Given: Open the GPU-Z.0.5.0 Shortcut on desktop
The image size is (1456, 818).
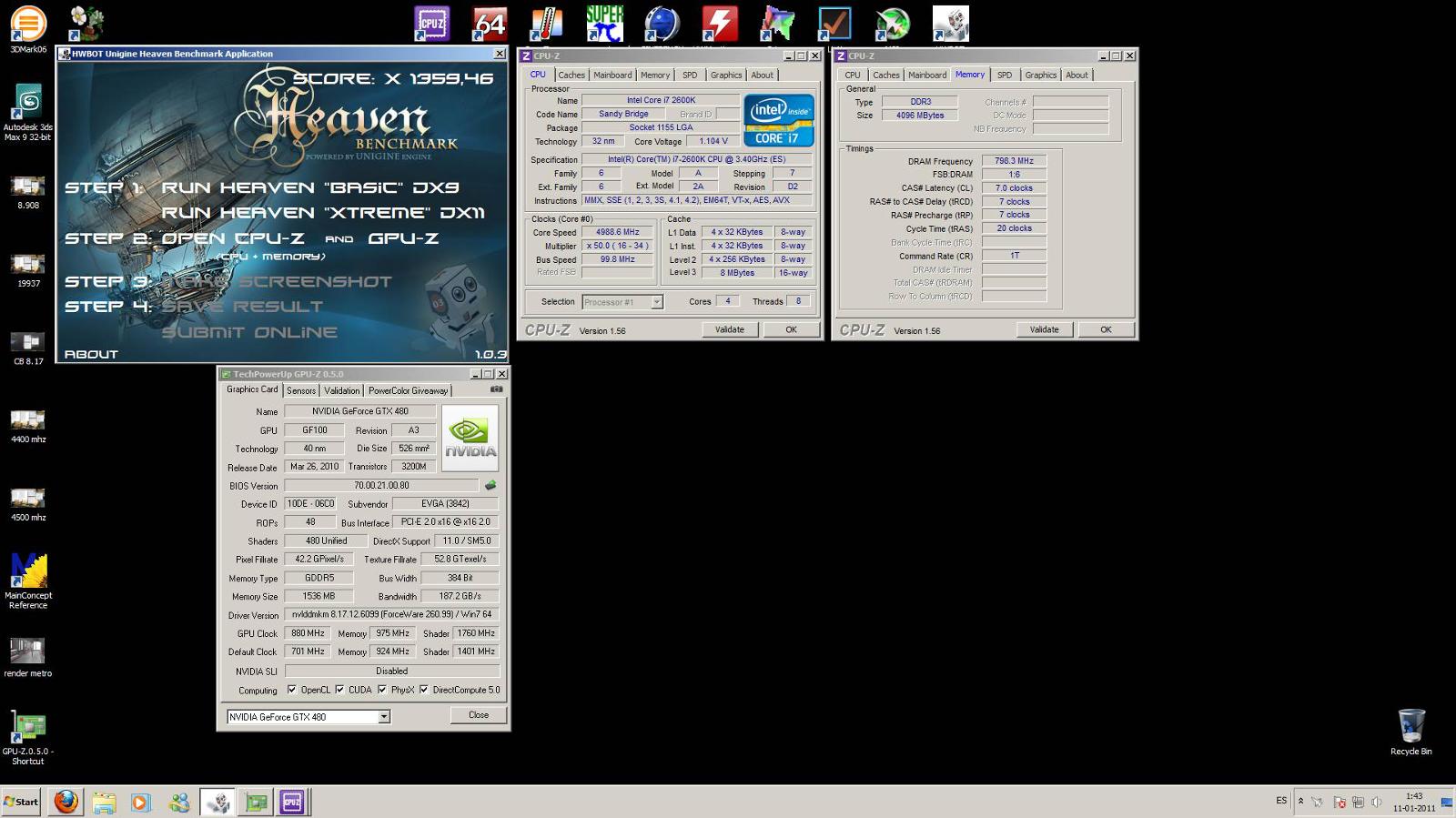Looking at the screenshot, I should [28, 739].
